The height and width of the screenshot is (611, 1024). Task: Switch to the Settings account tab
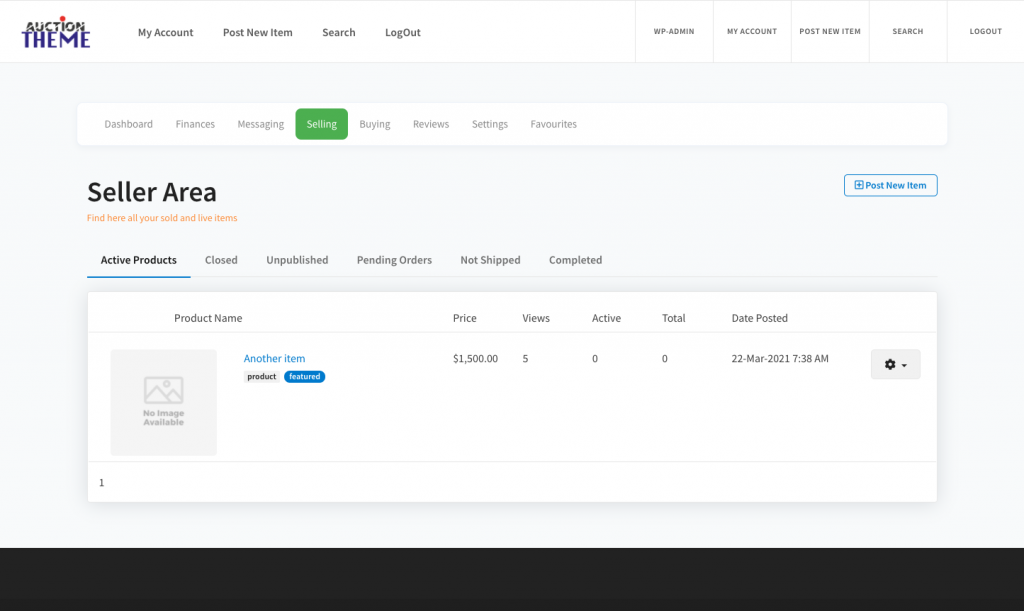click(490, 124)
